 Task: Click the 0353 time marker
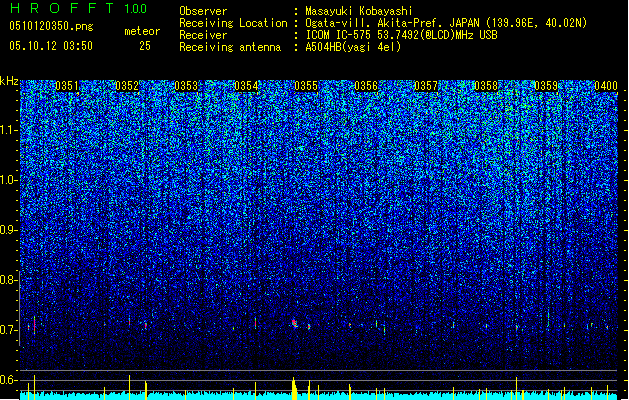186,86
